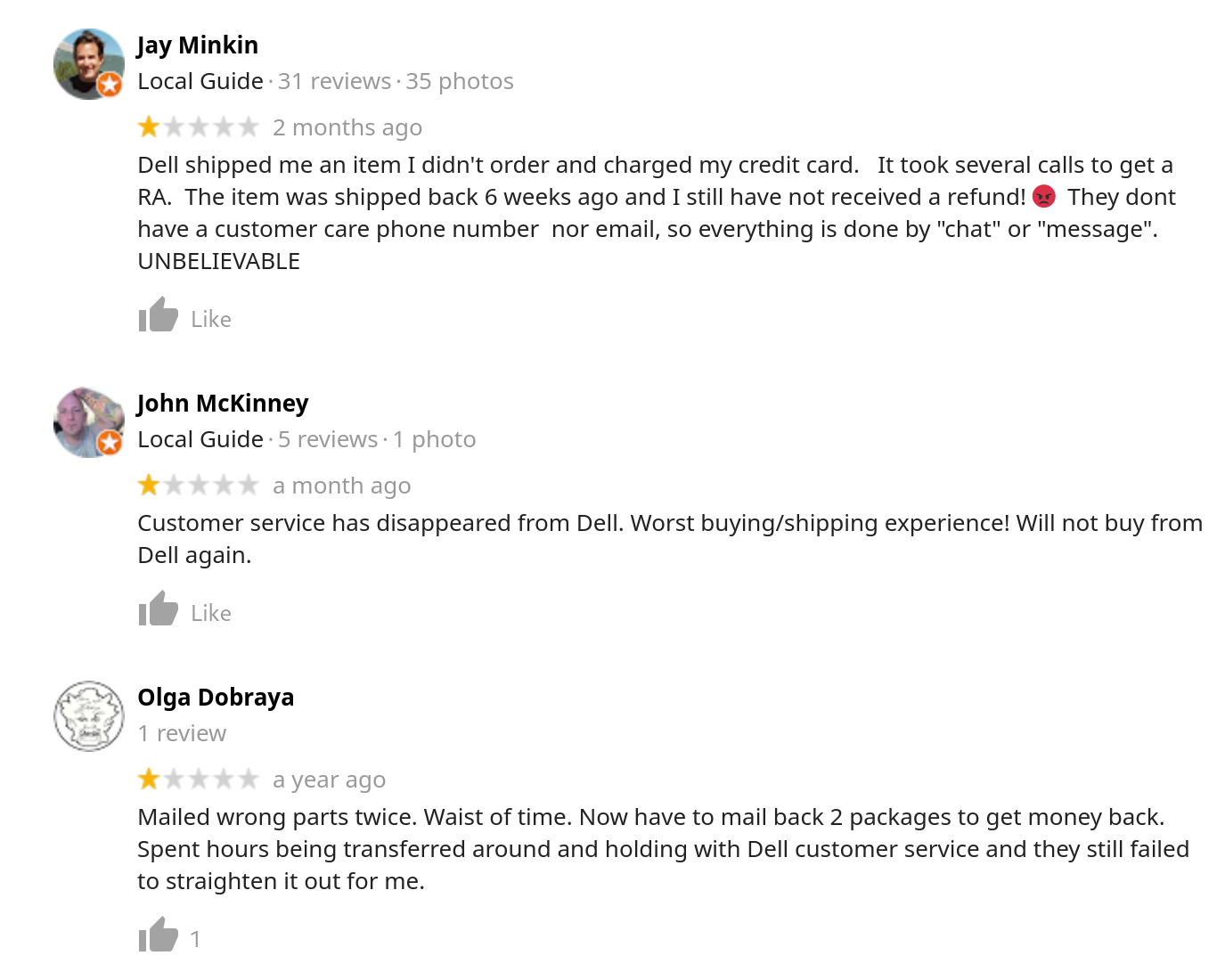Open Jay Minkin's 35 photos
The image size is (1217, 980).
point(460,81)
